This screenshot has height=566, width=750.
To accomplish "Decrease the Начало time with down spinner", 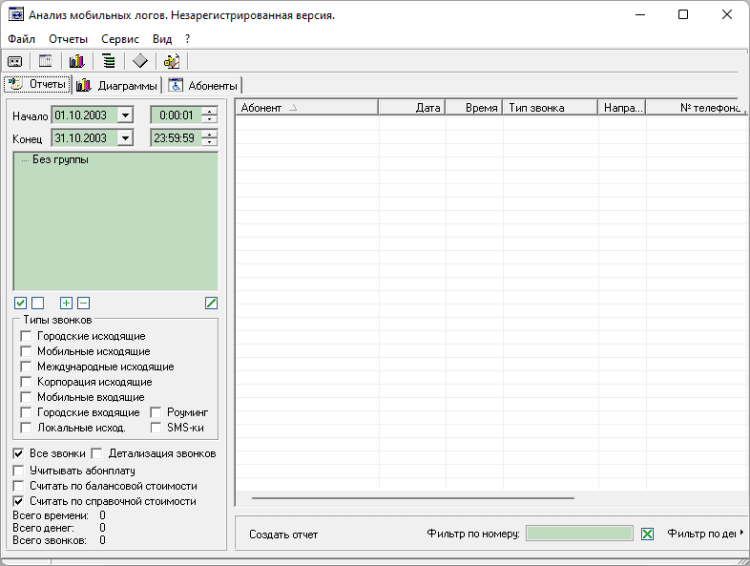I will tap(210, 119).
